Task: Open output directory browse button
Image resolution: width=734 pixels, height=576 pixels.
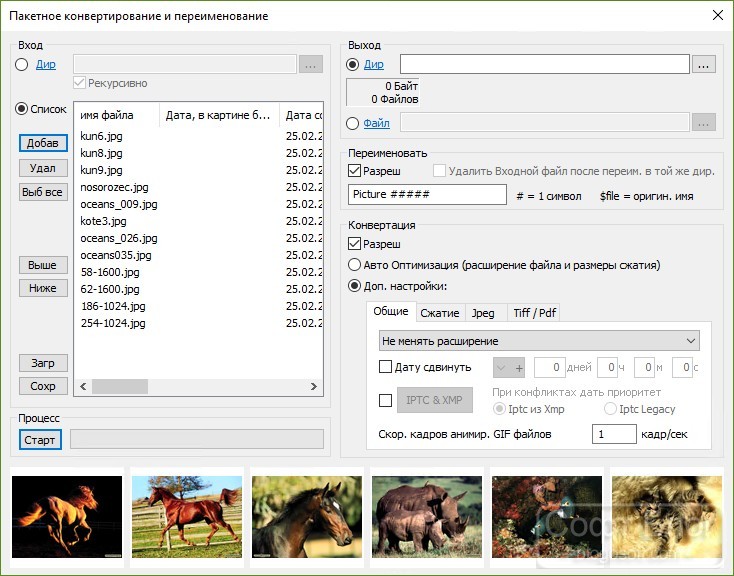Action: pyautogui.click(x=703, y=65)
